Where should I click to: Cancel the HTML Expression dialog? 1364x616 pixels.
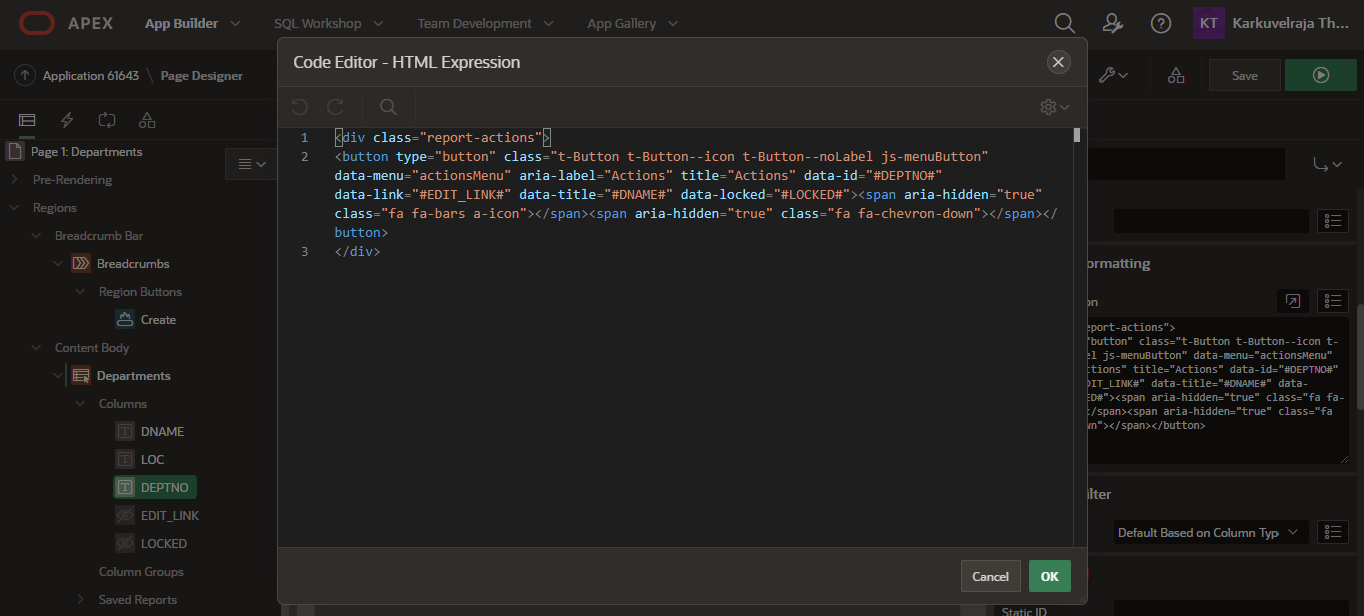pos(990,576)
